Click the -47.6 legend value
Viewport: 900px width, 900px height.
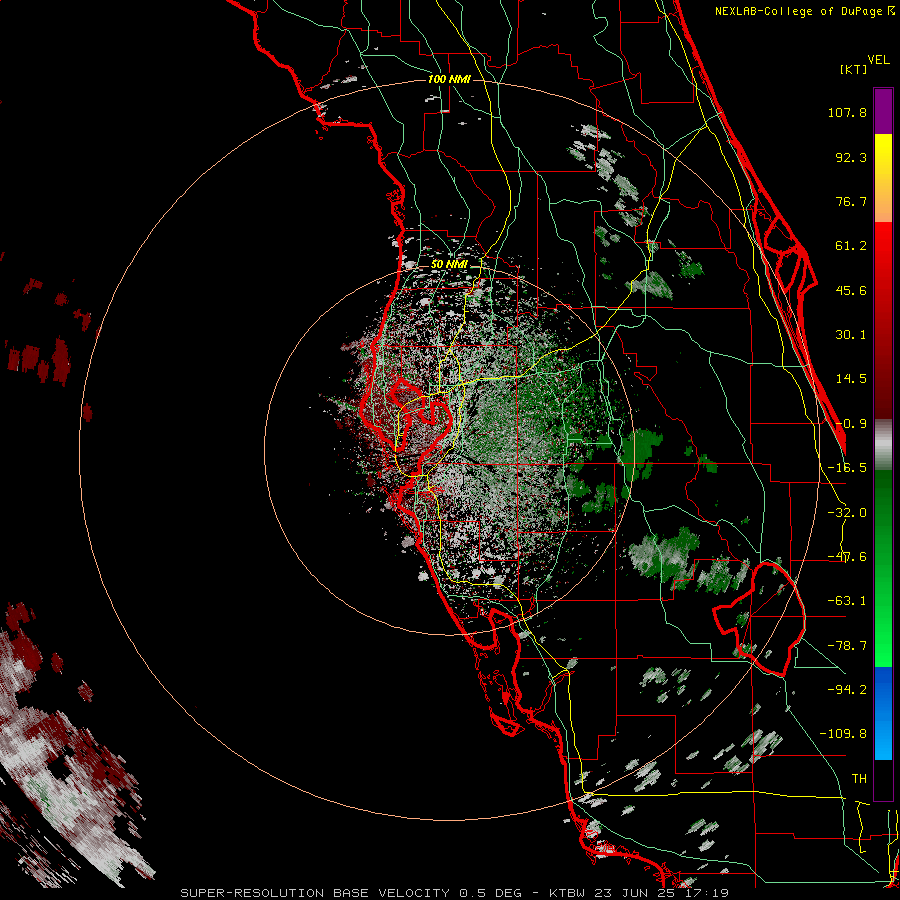(x=847, y=557)
